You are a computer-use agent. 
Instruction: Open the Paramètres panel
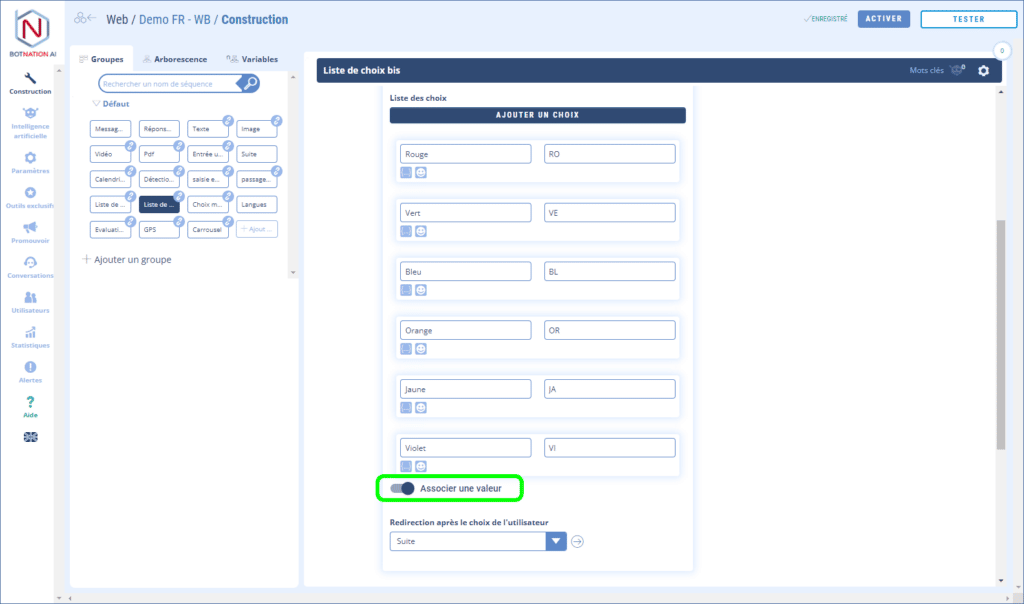click(x=30, y=160)
